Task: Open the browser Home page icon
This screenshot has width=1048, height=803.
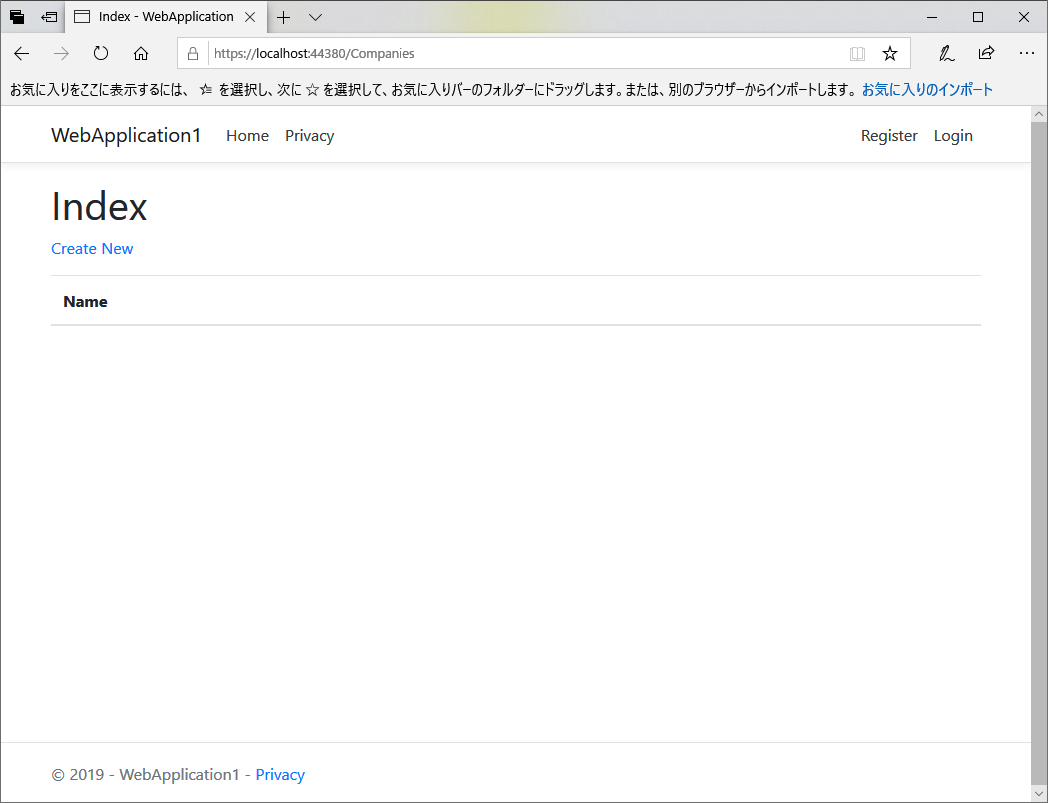Action: [x=140, y=53]
